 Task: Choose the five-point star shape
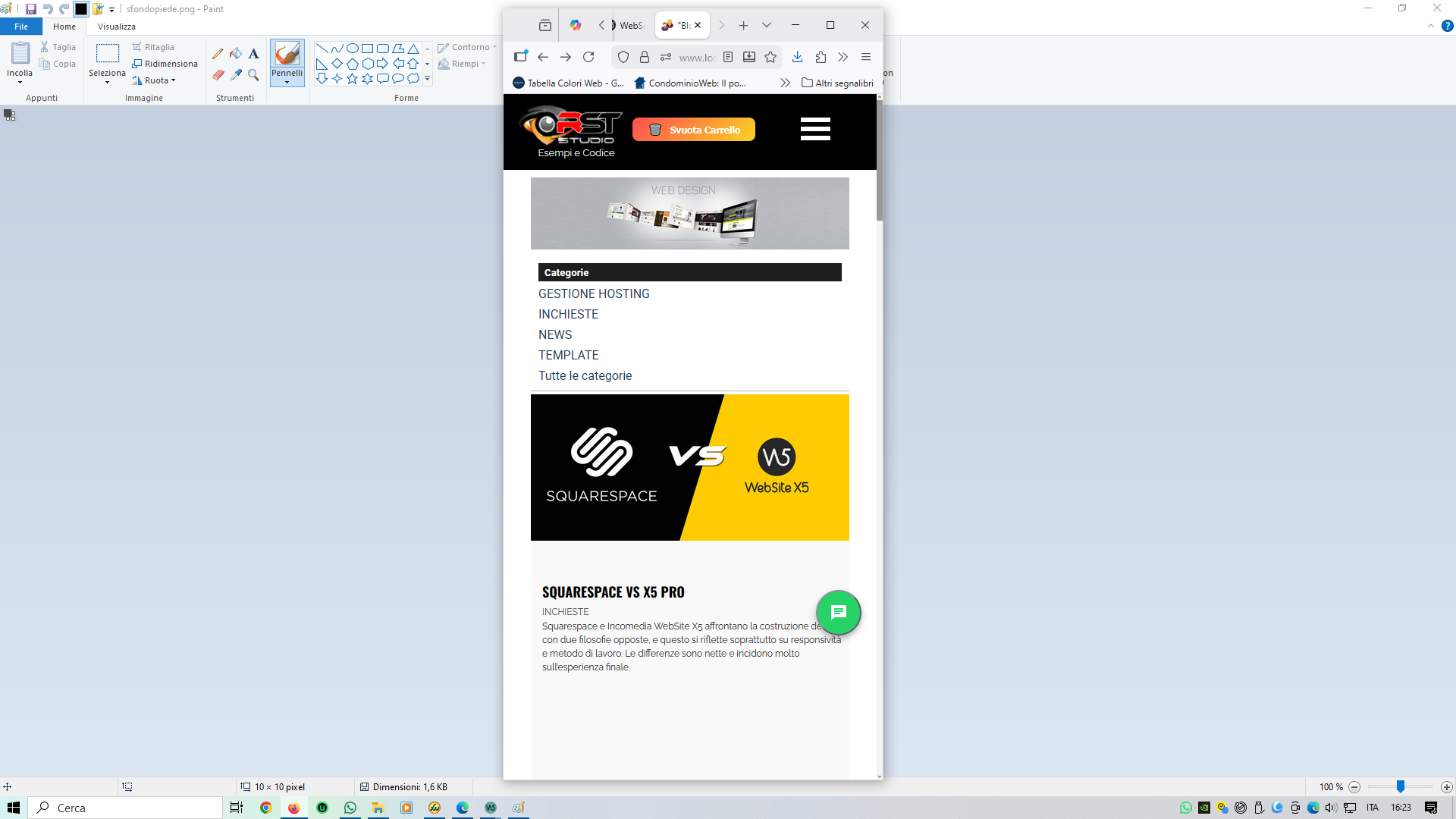(352, 78)
